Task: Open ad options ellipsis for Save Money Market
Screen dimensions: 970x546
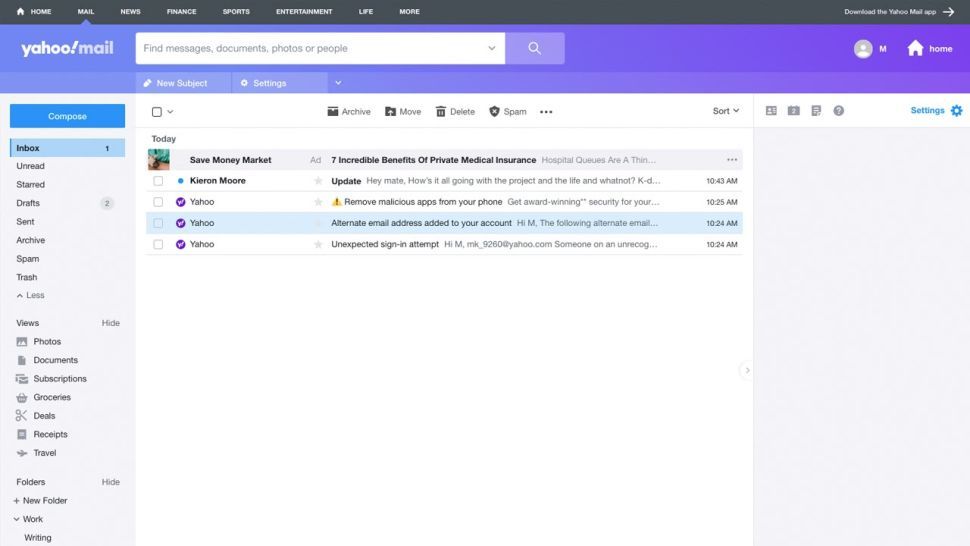Action: click(x=732, y=160)
